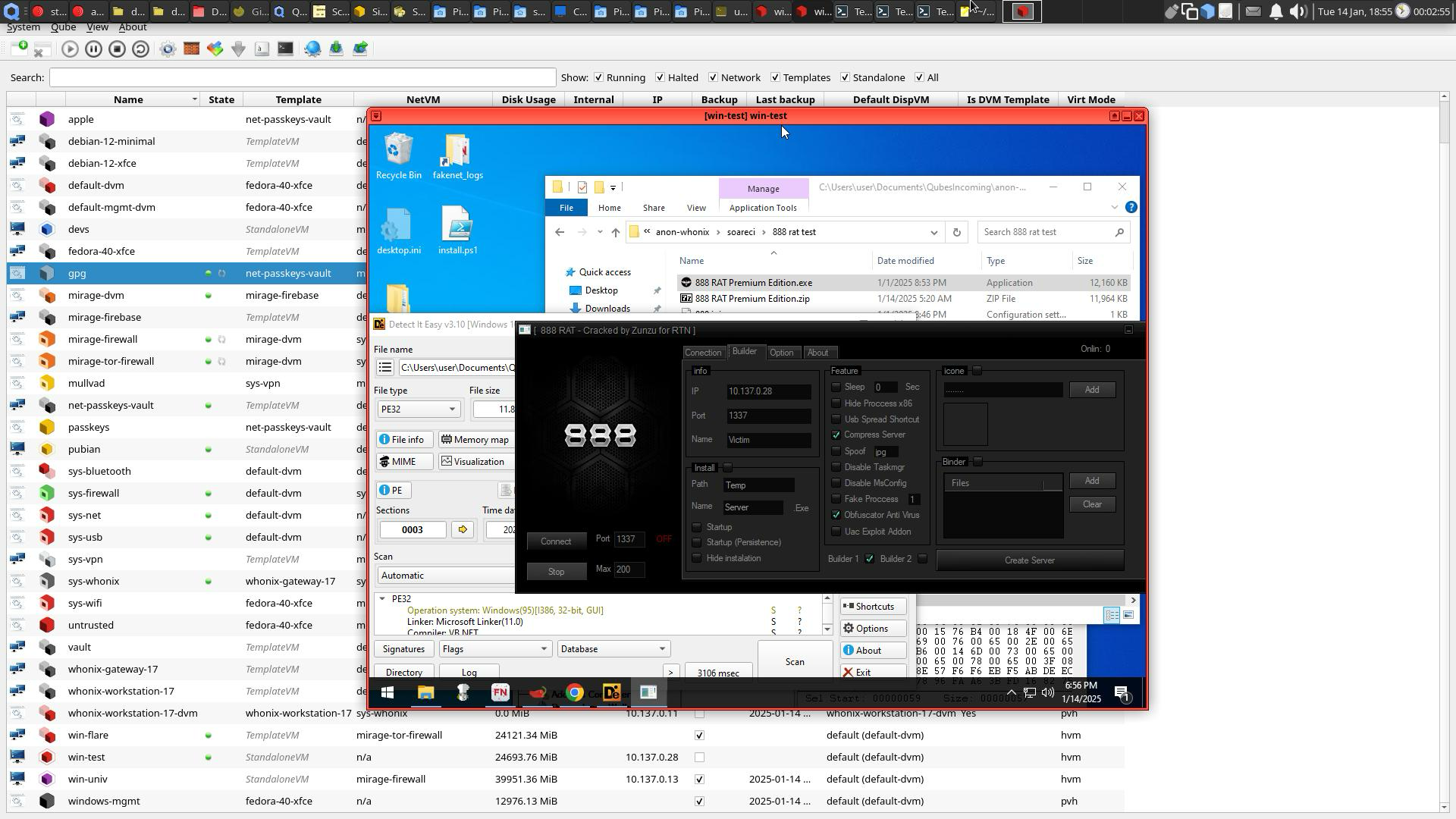
Task: Enable Hide Proccess x86 feature
Action: (x=836, y=403)
